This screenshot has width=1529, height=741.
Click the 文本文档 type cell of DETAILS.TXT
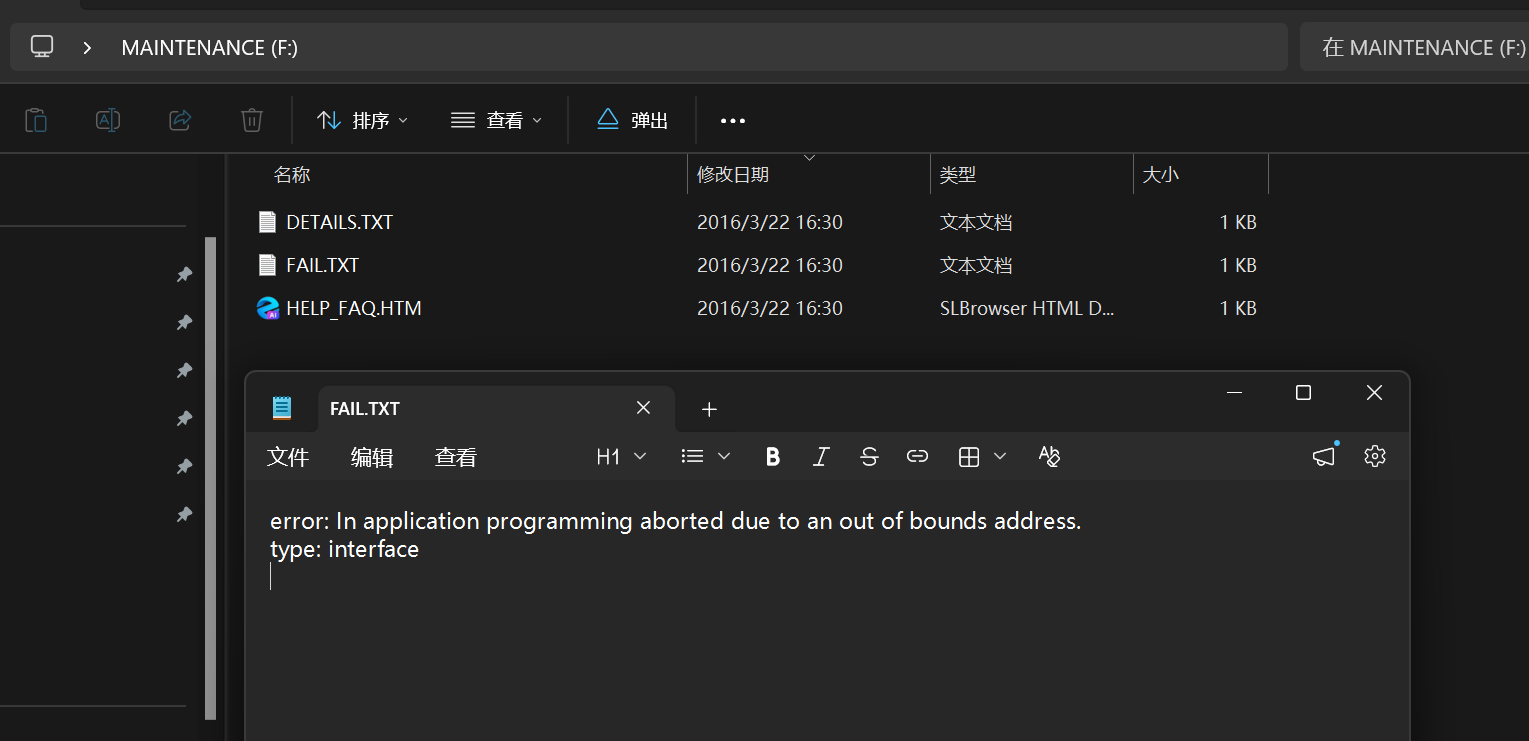pyautogui.click(x=976, y=222)
